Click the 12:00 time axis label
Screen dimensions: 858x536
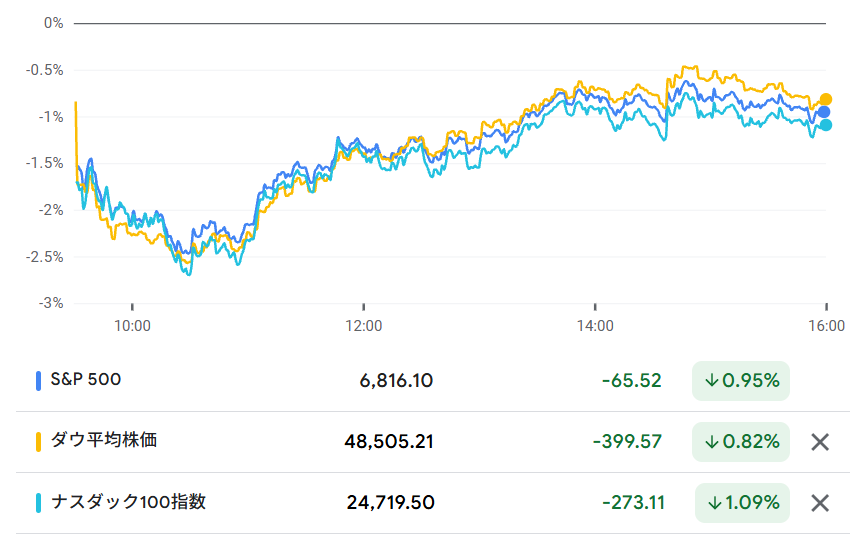363,325
